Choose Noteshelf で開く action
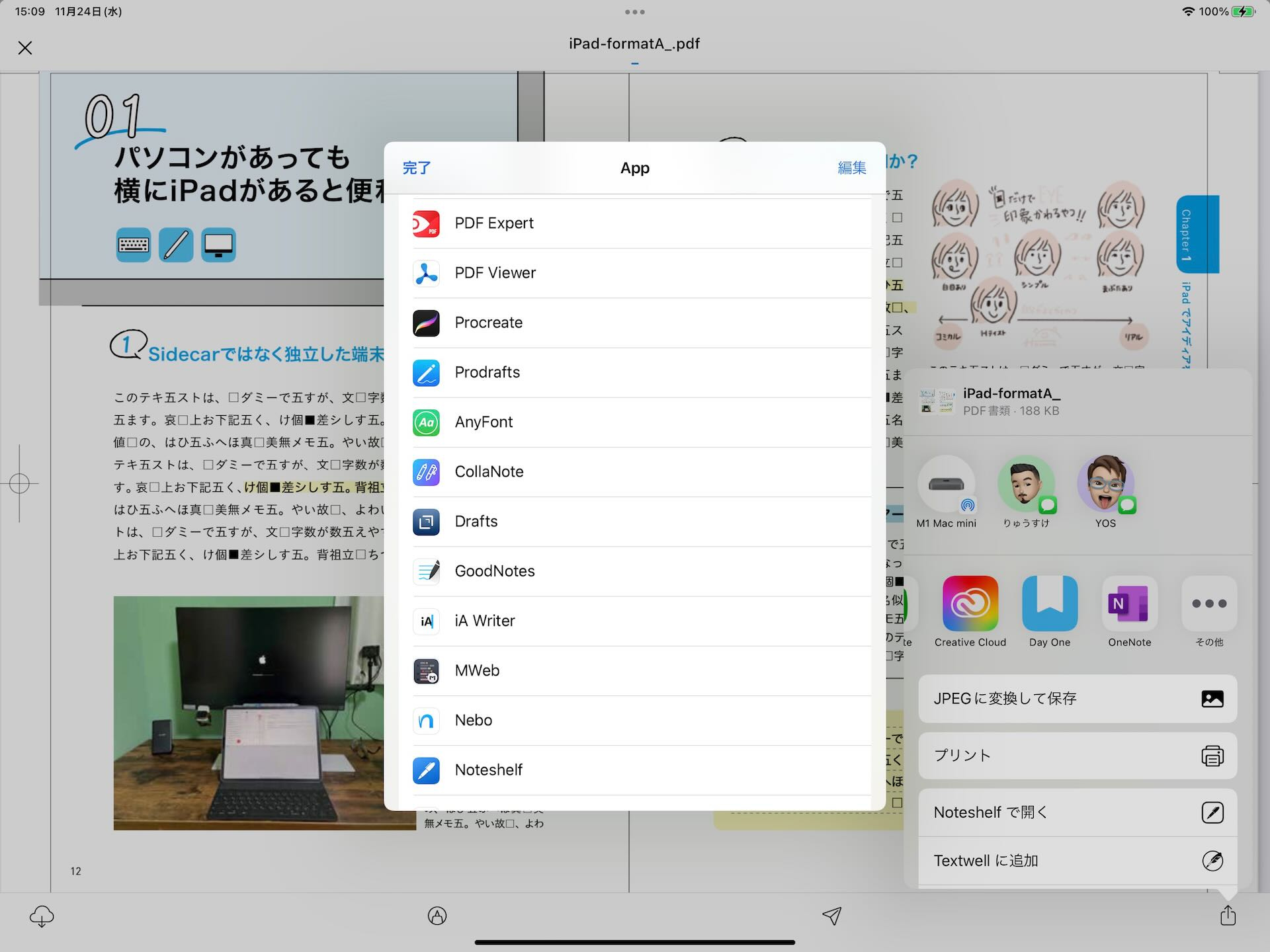Screen dimensions: 1270x952 1078,813
